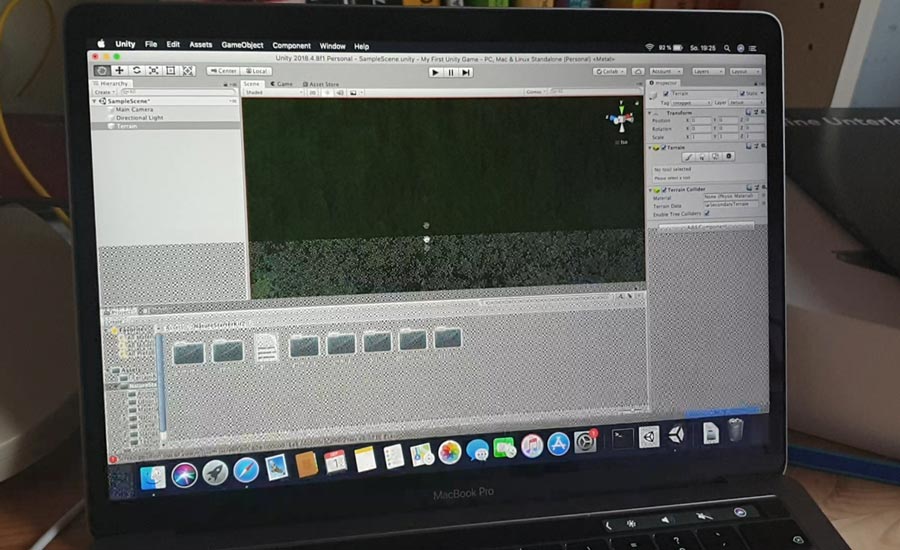Open Spotlight search in menu bar
The width and height of the screenshot is (900, 550).
click(727, 48)
